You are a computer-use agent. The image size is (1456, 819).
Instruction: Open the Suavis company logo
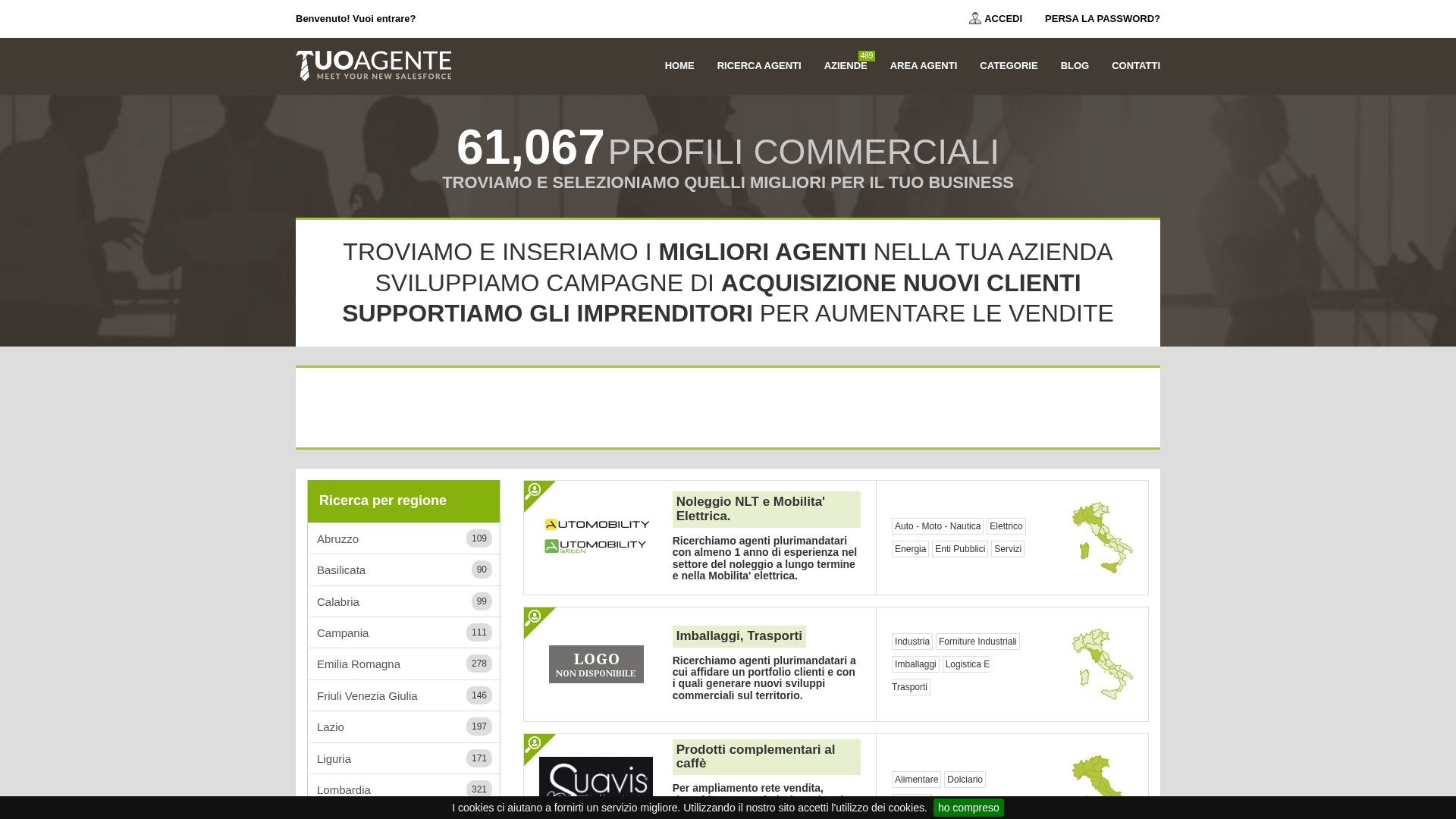596,777
